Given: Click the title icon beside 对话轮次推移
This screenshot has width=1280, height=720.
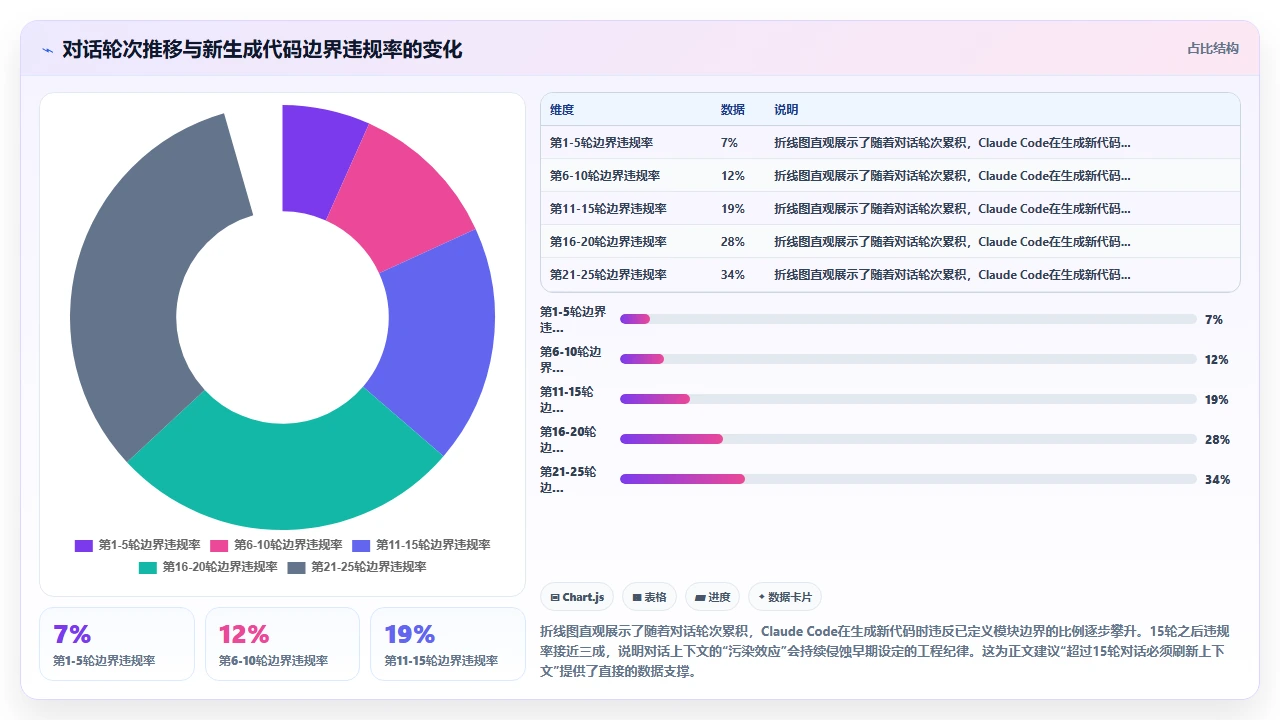Looking at the screenshot, I should 47,50.
